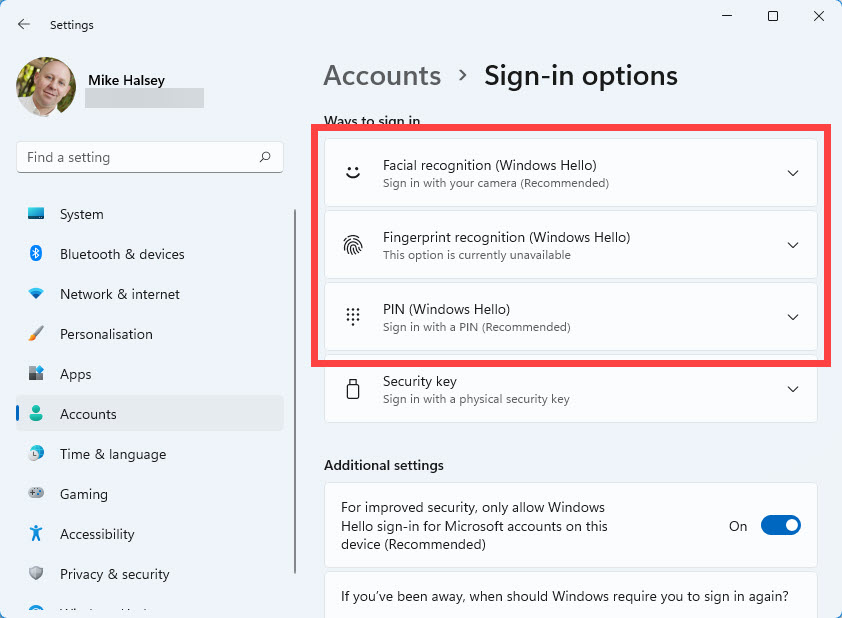Click the Privacy & security shield icon
This screenshot has height=618, width=842.
point(37,574)
